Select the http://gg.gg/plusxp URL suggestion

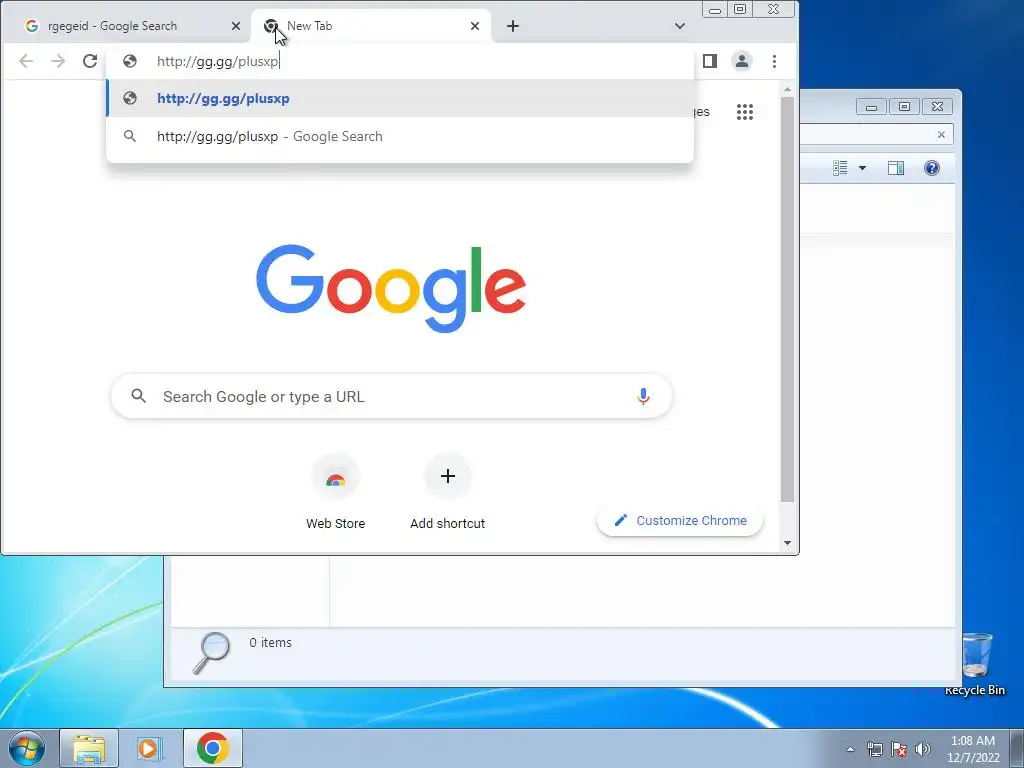(x=400, y=99)
